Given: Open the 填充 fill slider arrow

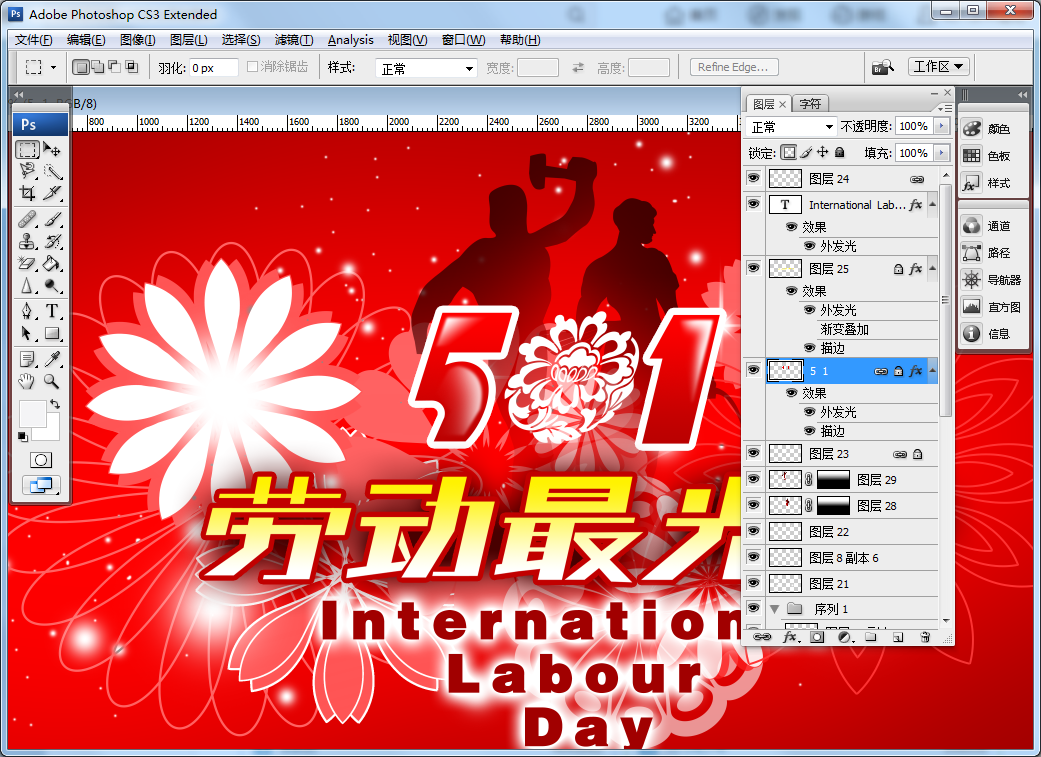Looking at the screenshot, I should pyautogui.click(x=941, y=153).
